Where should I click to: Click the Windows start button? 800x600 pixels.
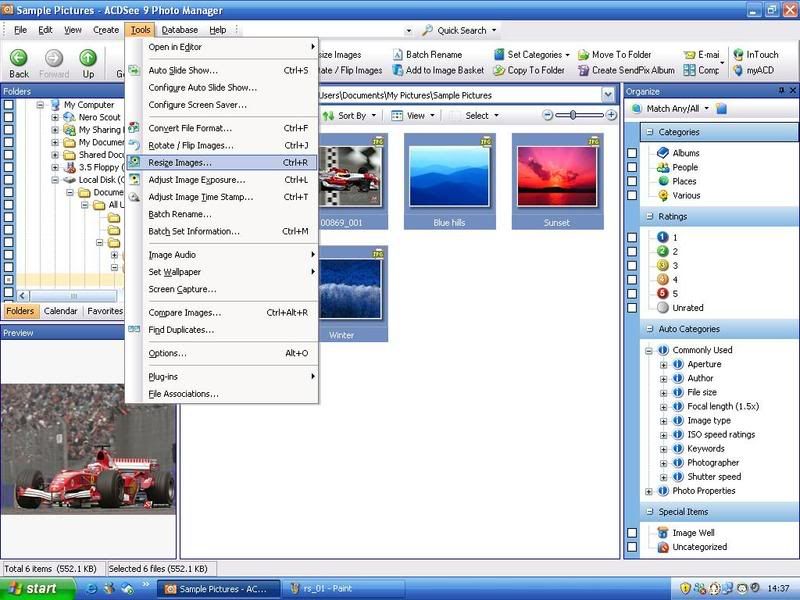(37, 589)
